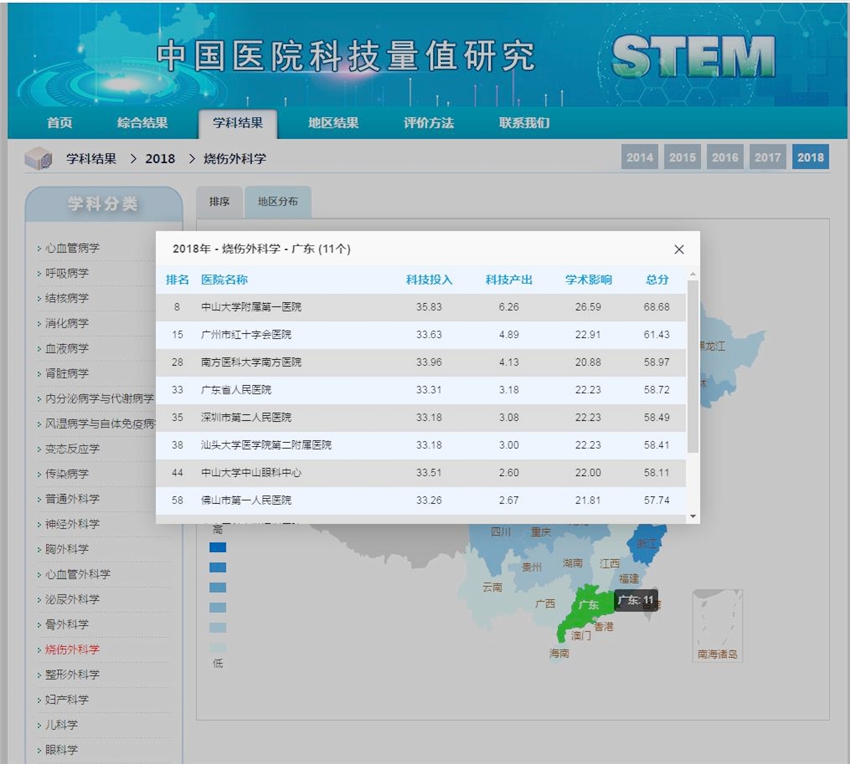Switch to year 2017
This screenshot has height=764, width=850.
pos(768,157)
